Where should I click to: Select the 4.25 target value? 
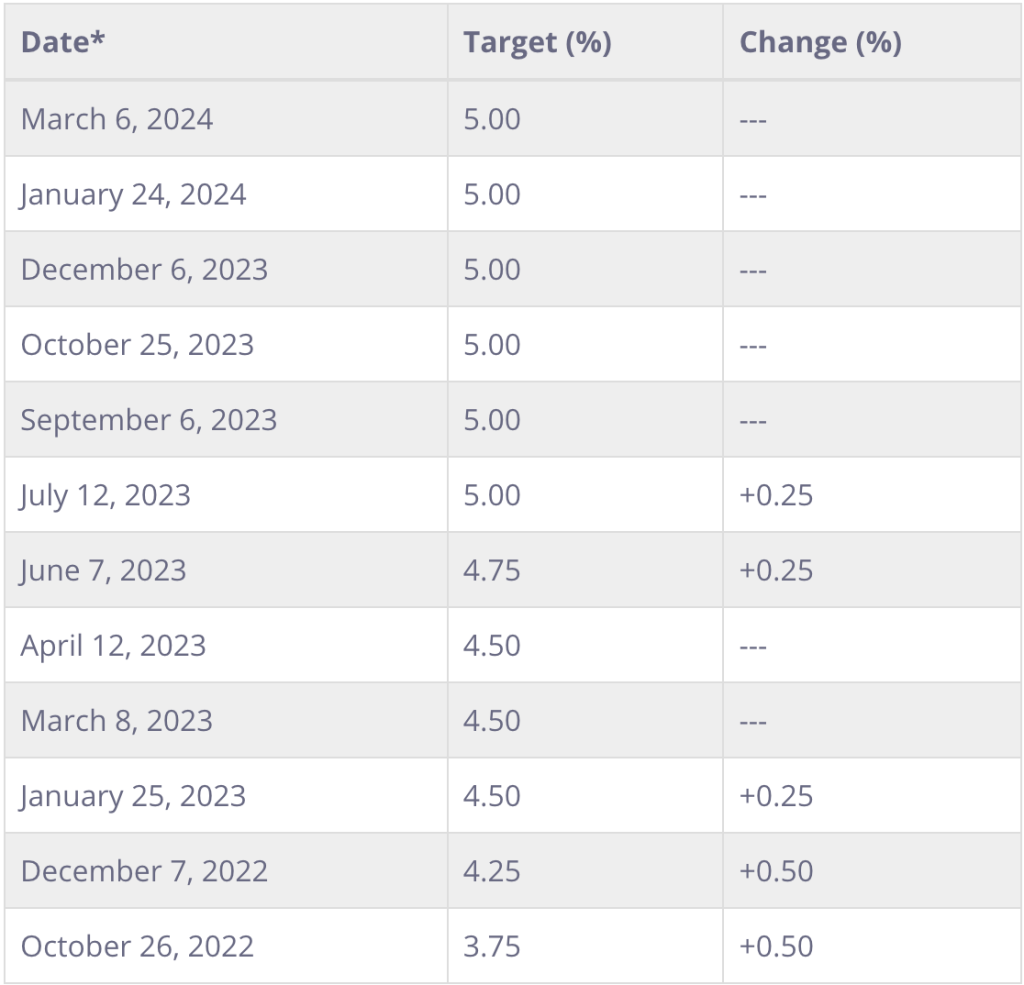492,871
